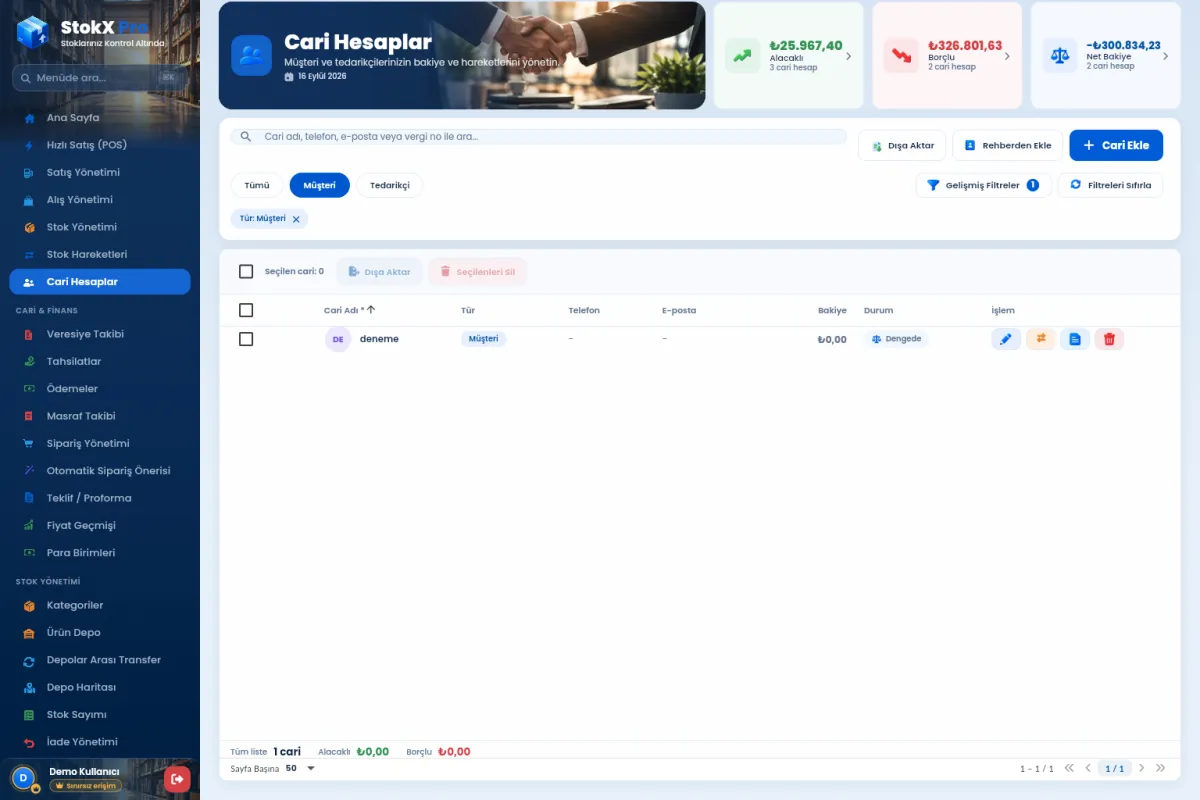The height and width of the screenshot is (800, 1200).
Task: Go to first page arrow
Action: 1069,768
